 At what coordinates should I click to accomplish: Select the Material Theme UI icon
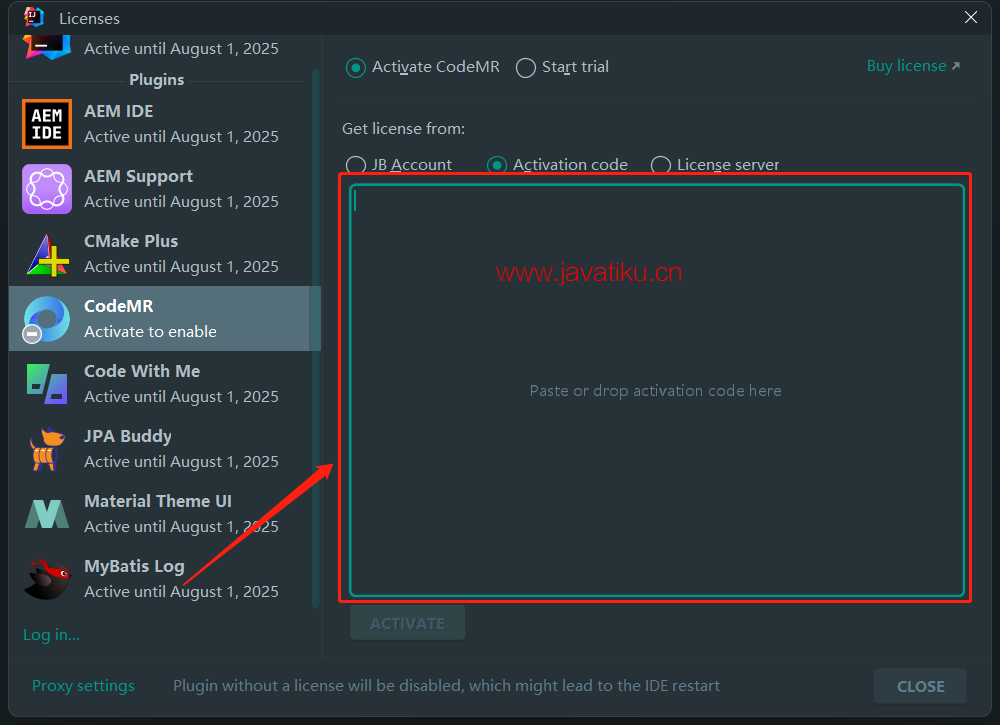(47, 514)
